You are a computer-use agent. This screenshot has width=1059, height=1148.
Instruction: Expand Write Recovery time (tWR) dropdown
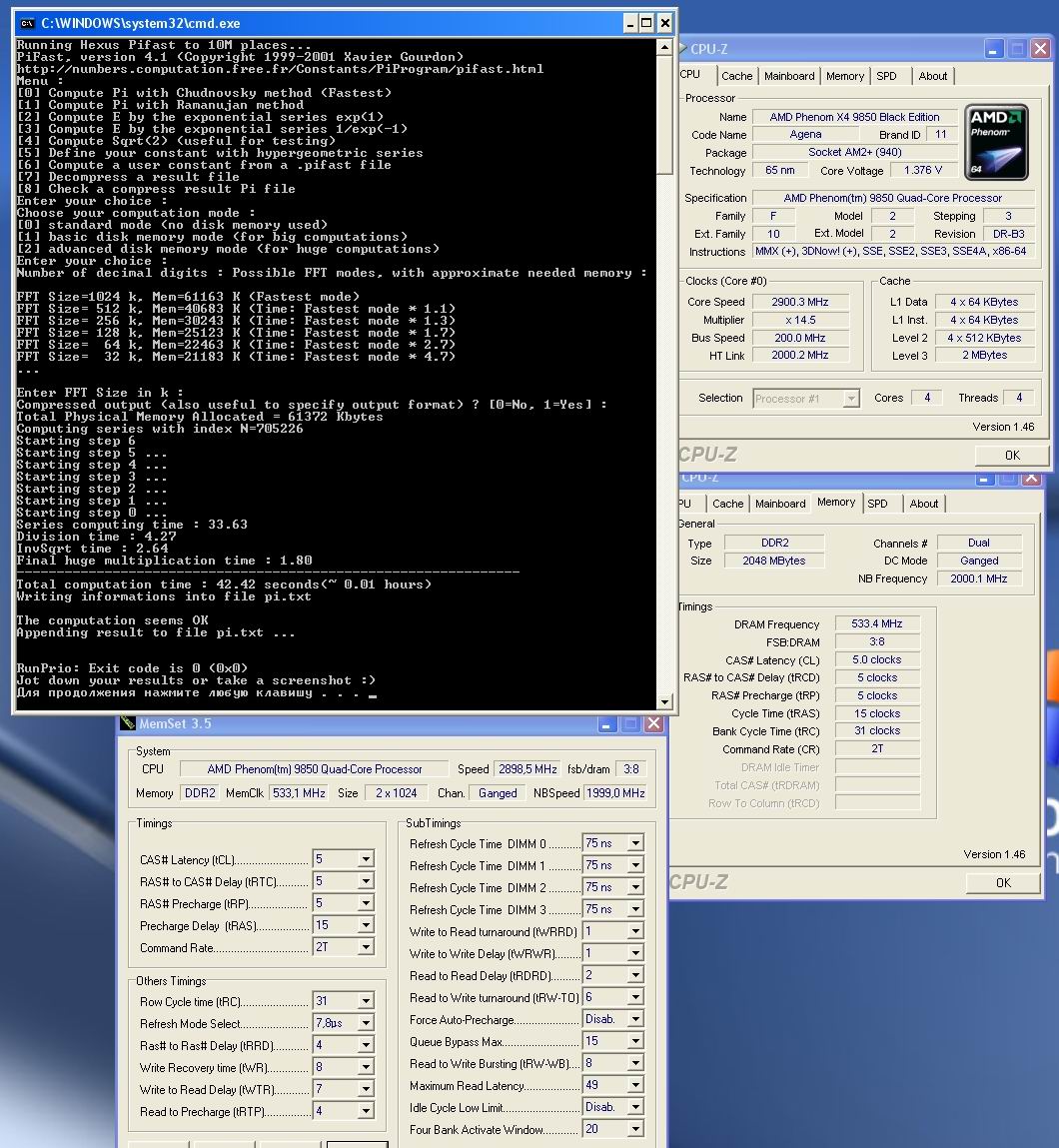click(366, 1067)
